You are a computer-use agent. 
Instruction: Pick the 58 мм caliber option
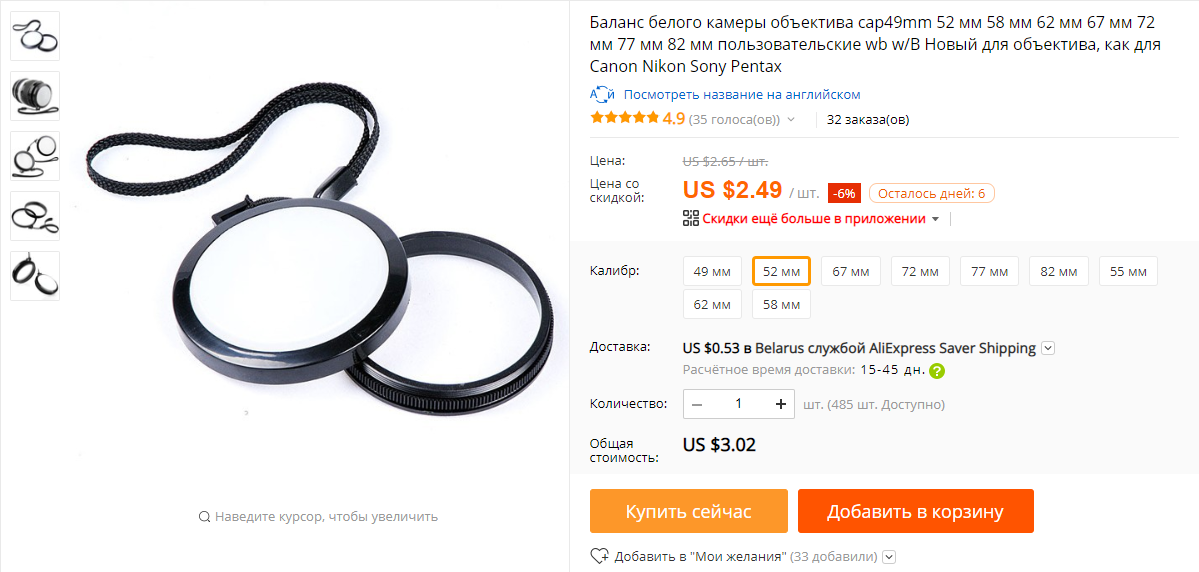click(781, 305)
